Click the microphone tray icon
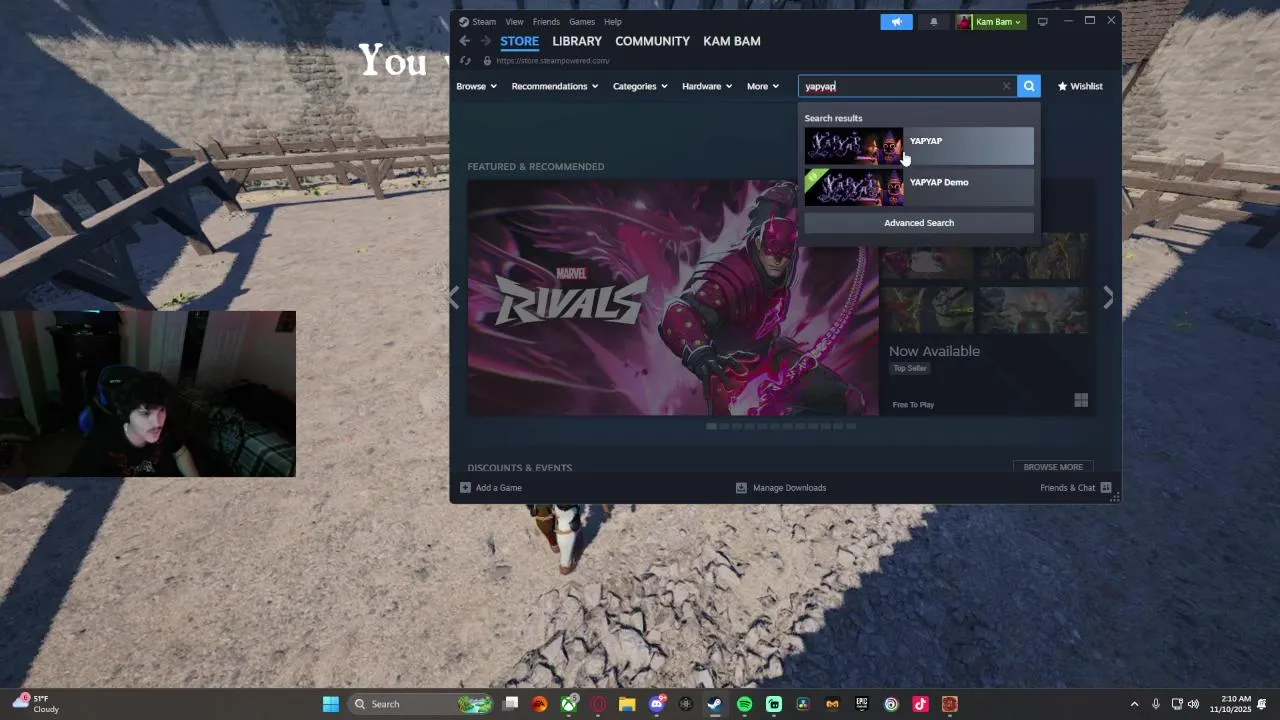This screenshot has height=720, width=1280. 1156,704
